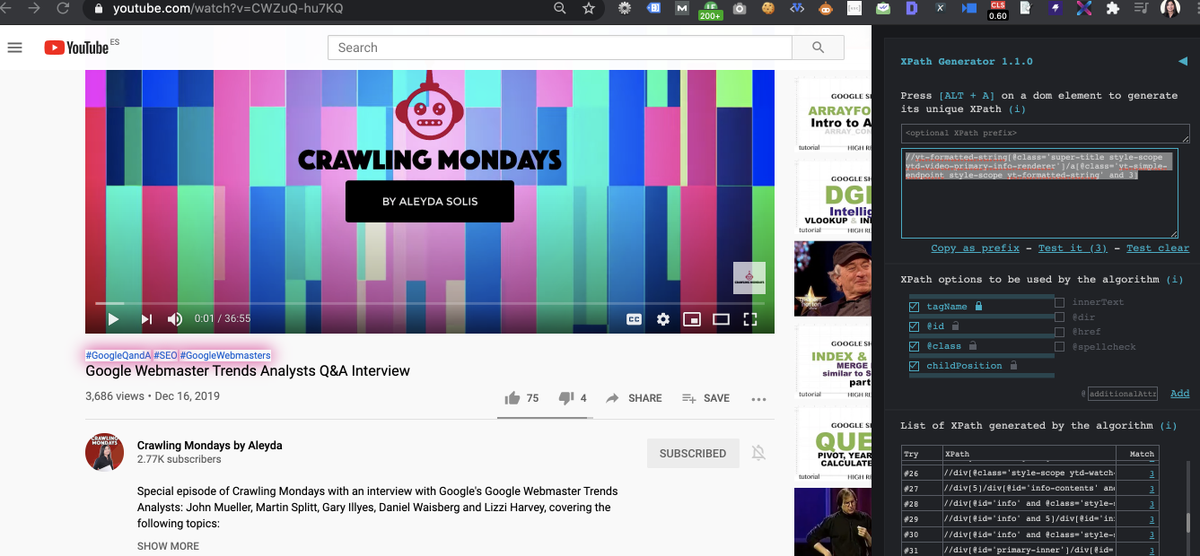The width and height of the screenshot is (1200, 556).
Task: Uncheck the @class option checkbox
Action: pos(914,346)
